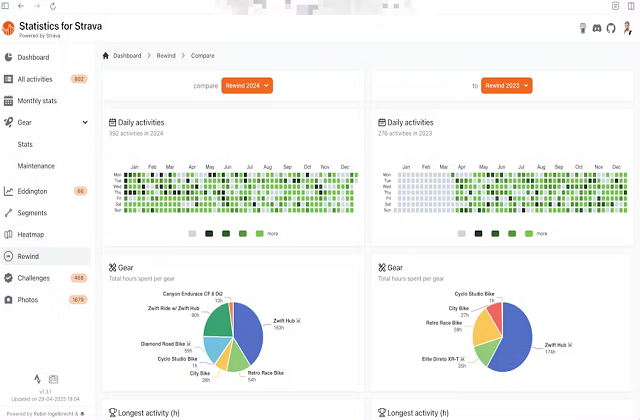This screenshot has width=640, height=420.
Task: Click the All activities table icon
Action: (x=8, y=79)
